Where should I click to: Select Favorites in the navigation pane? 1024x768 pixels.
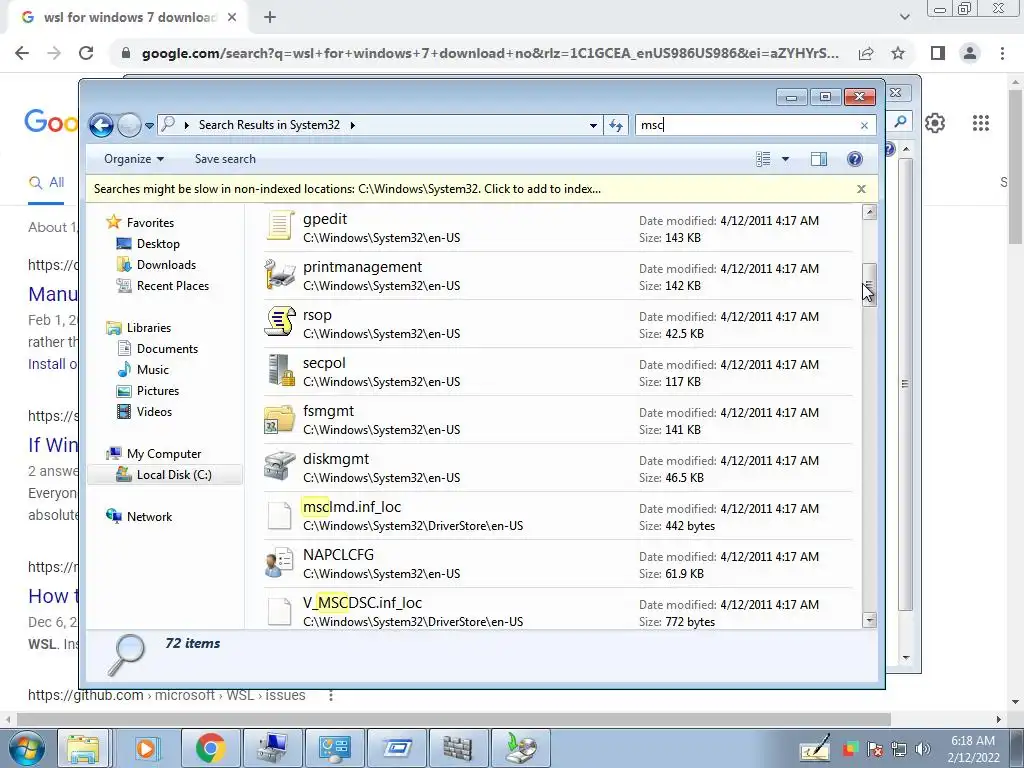pos(150,223)
